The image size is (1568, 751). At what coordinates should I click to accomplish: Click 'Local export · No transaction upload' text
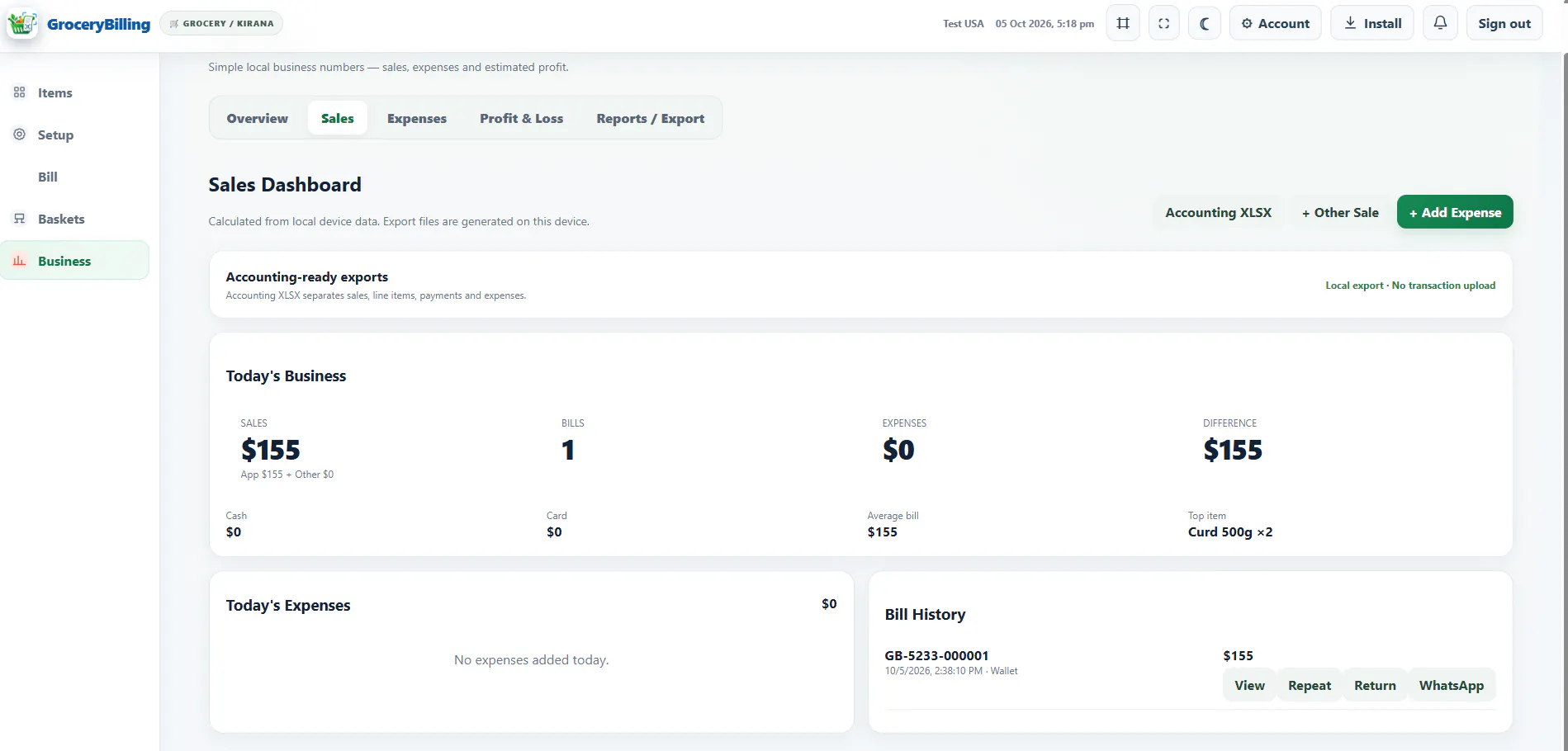click(1410, 286)
